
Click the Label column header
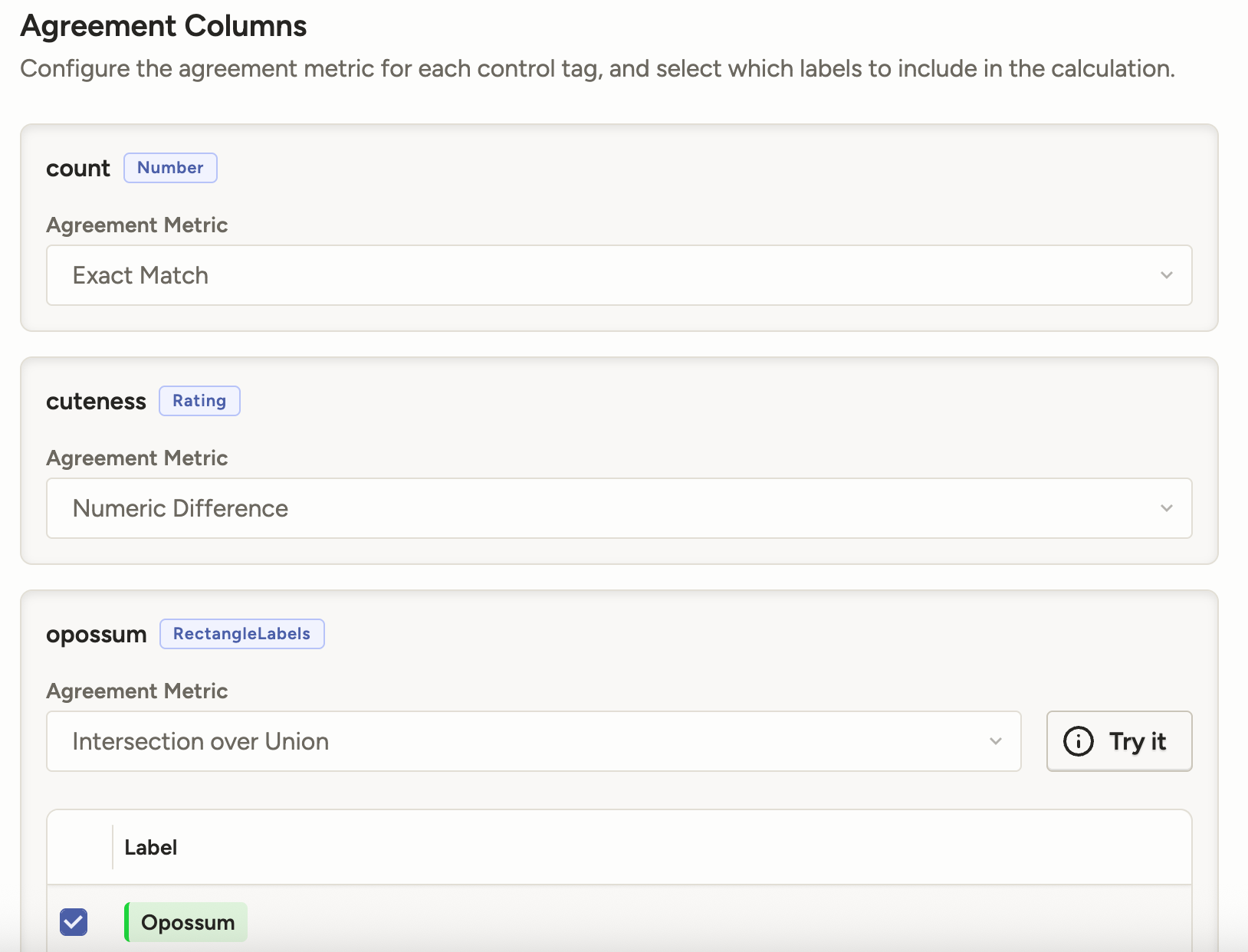tap(151, 848)
